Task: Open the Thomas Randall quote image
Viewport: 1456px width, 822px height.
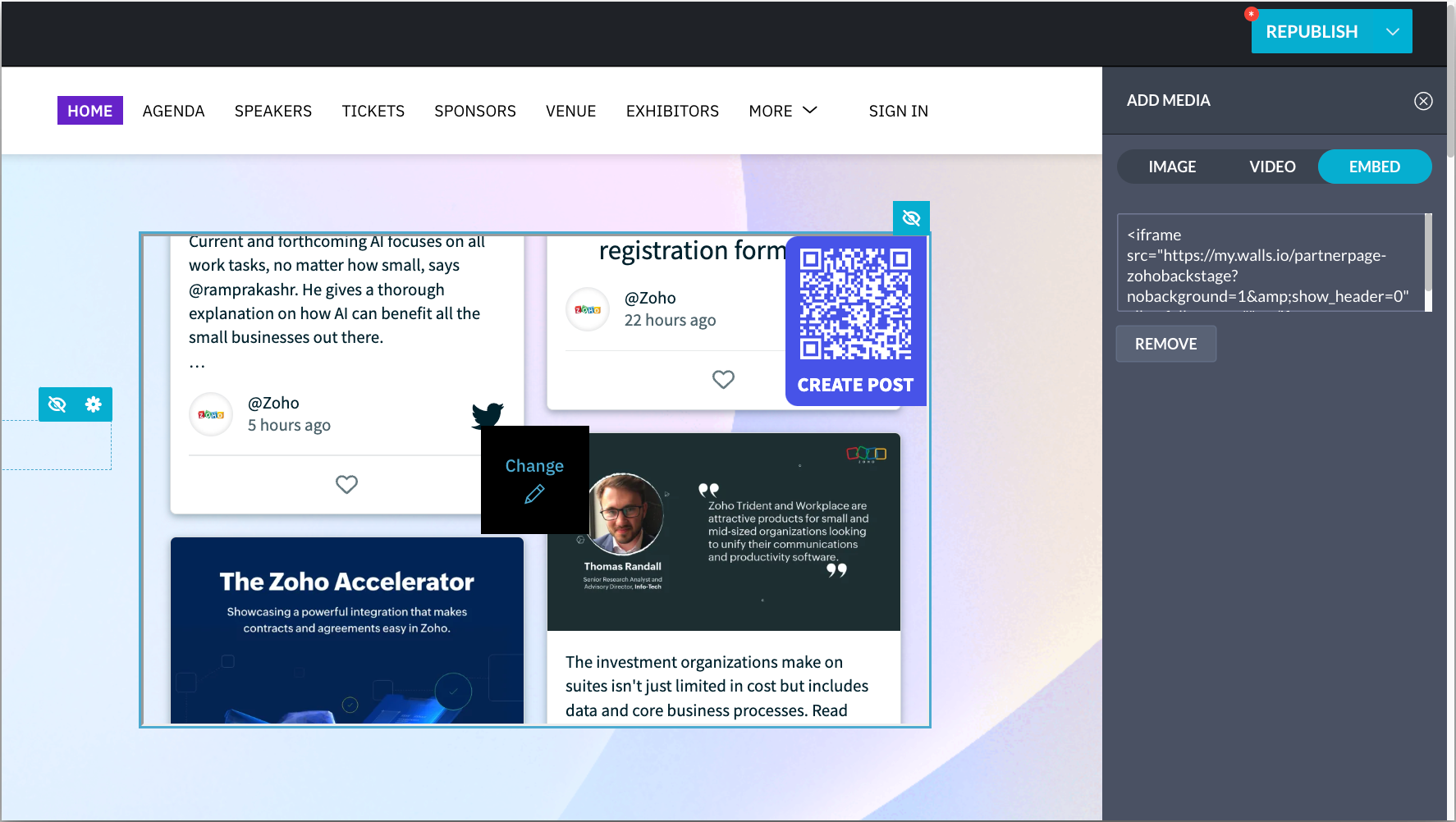Action: (x=724, y=532)
